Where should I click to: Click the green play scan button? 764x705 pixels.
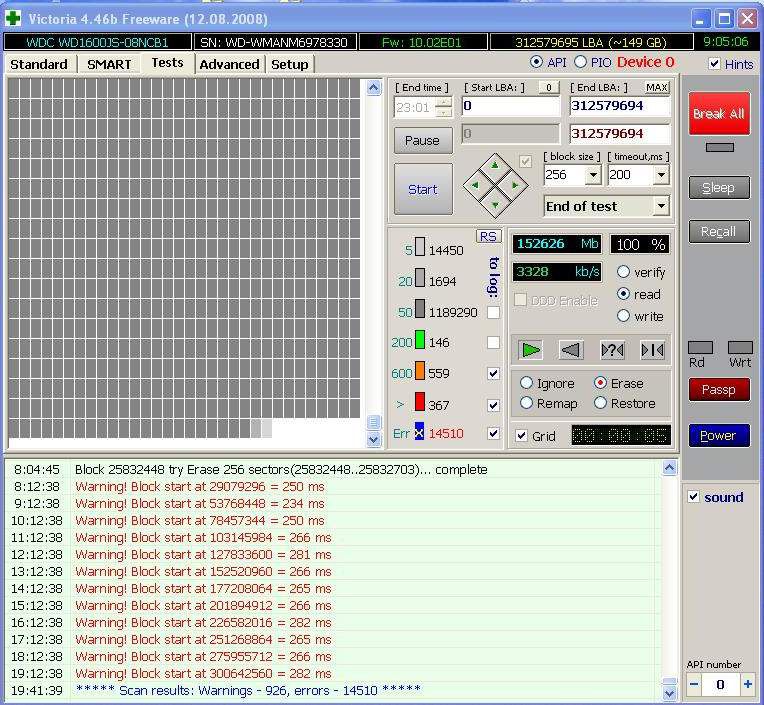530,350
